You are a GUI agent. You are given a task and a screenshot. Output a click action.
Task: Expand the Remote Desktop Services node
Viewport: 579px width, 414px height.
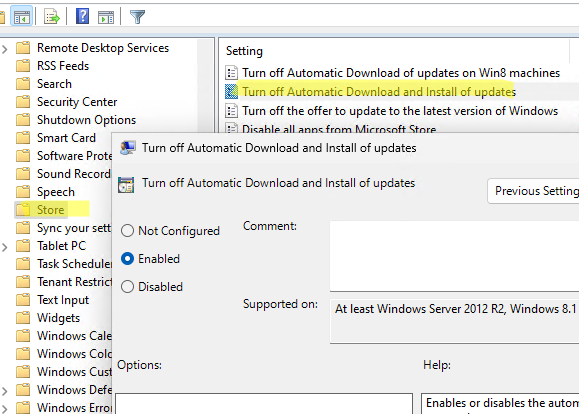pyautogui.click(x=5, y=48)
